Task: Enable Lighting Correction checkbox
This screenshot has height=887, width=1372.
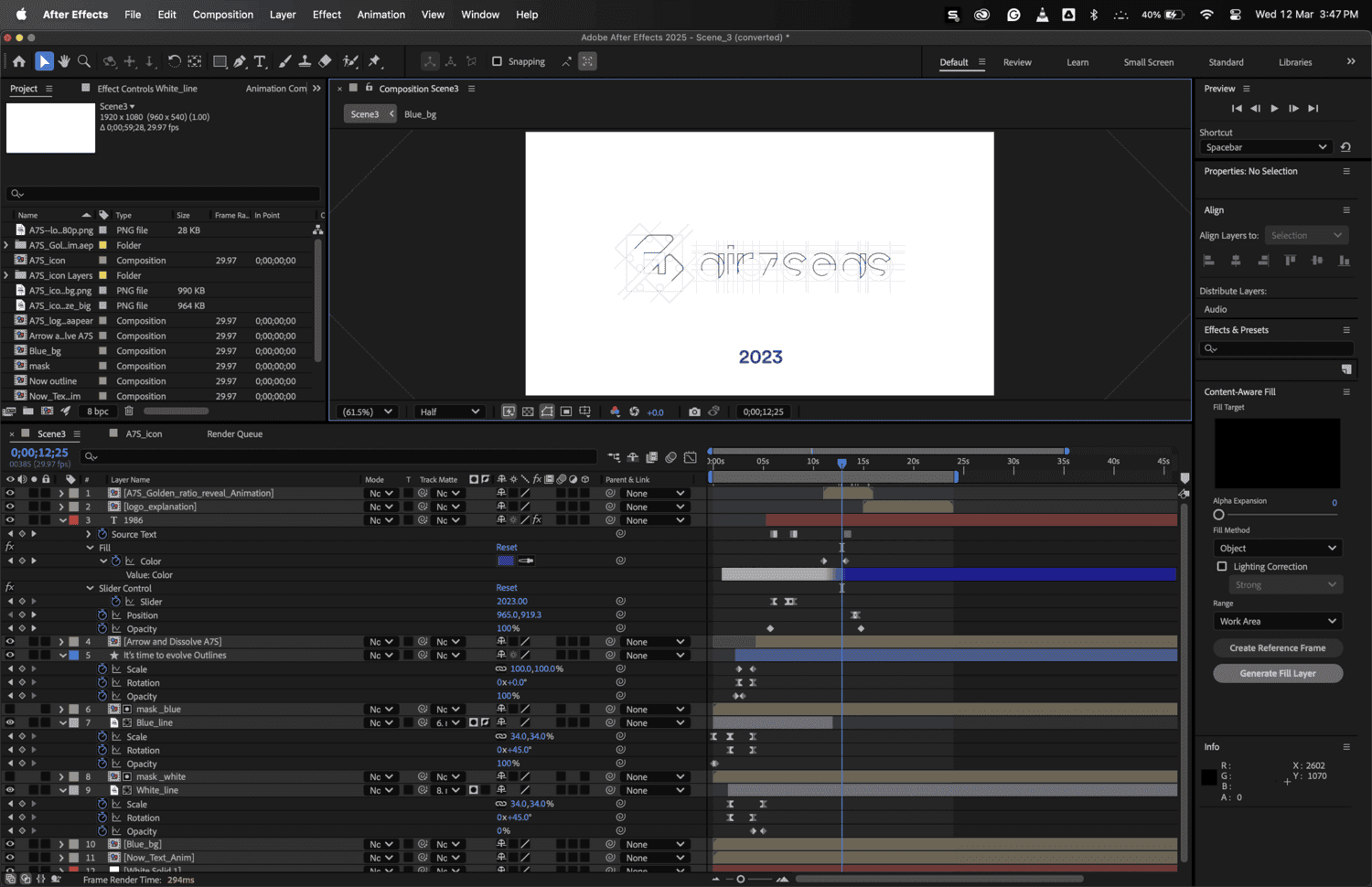Action: click(1222, 567)
